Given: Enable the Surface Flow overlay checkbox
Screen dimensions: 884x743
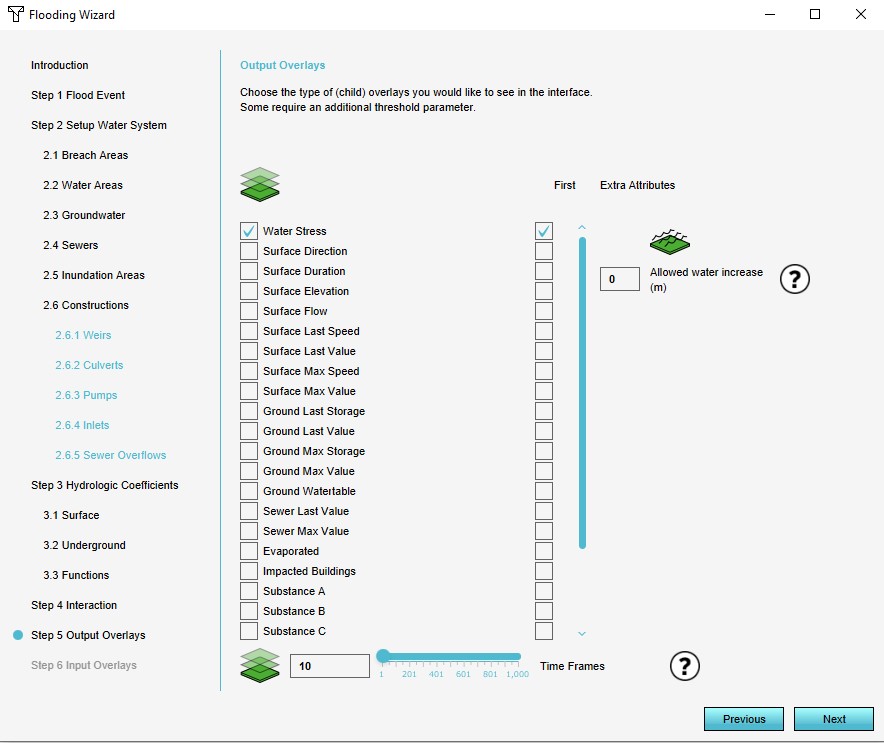Looking at the screenshot, I should [x=249, y=311].
